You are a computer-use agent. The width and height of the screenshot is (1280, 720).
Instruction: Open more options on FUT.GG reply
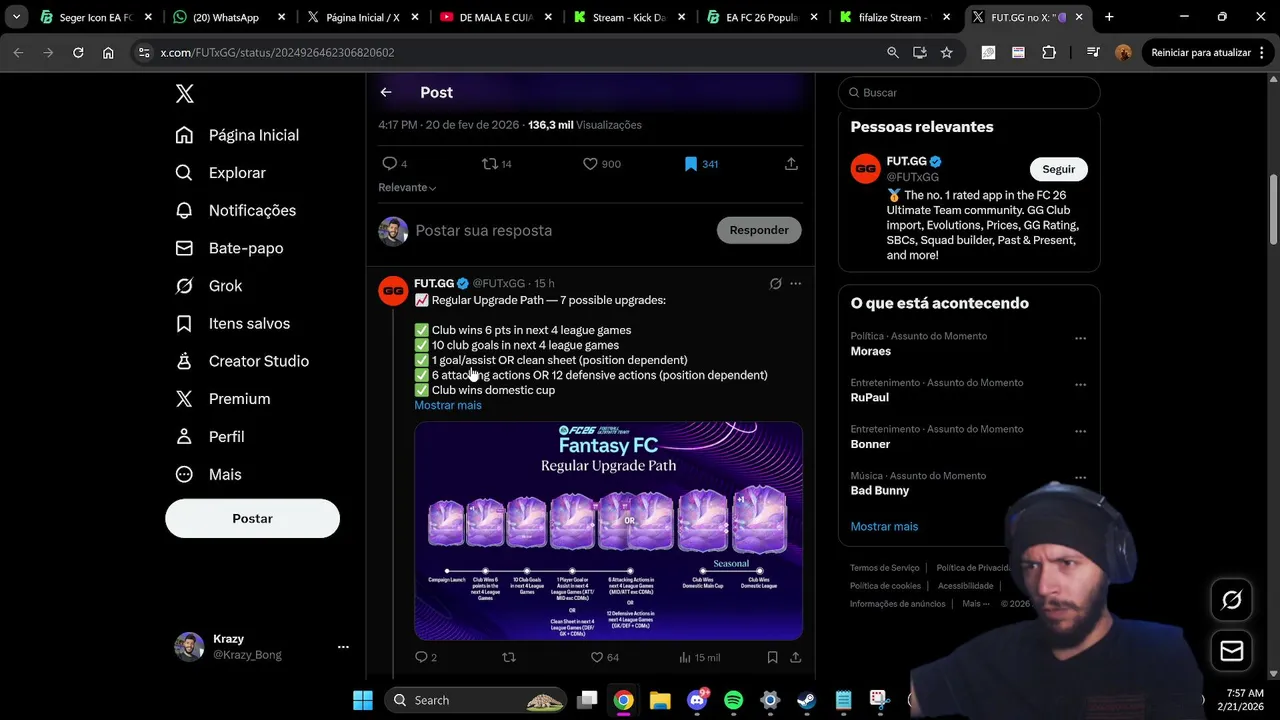tap(796, 284)
